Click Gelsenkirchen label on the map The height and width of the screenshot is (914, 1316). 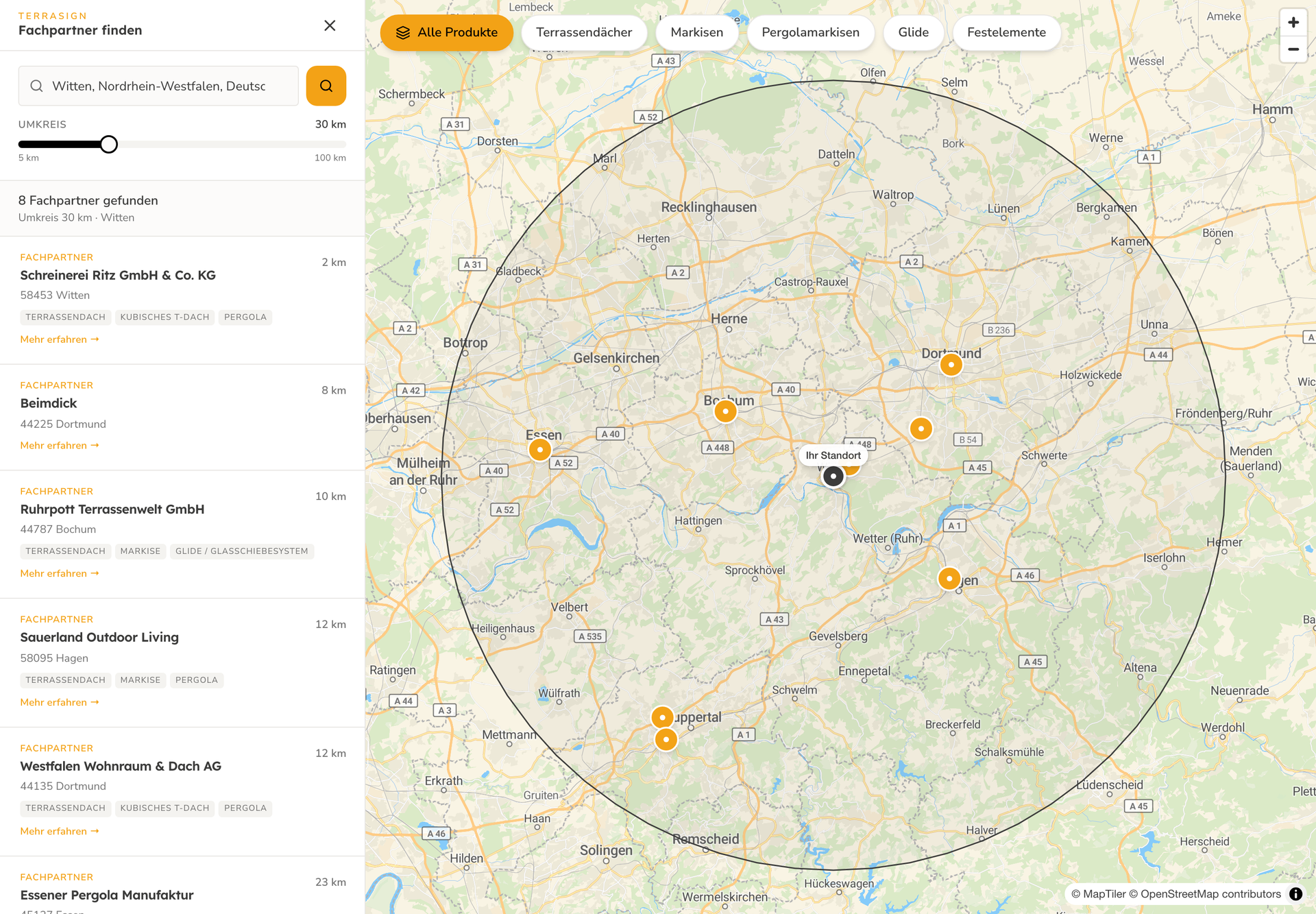point(616,358)
